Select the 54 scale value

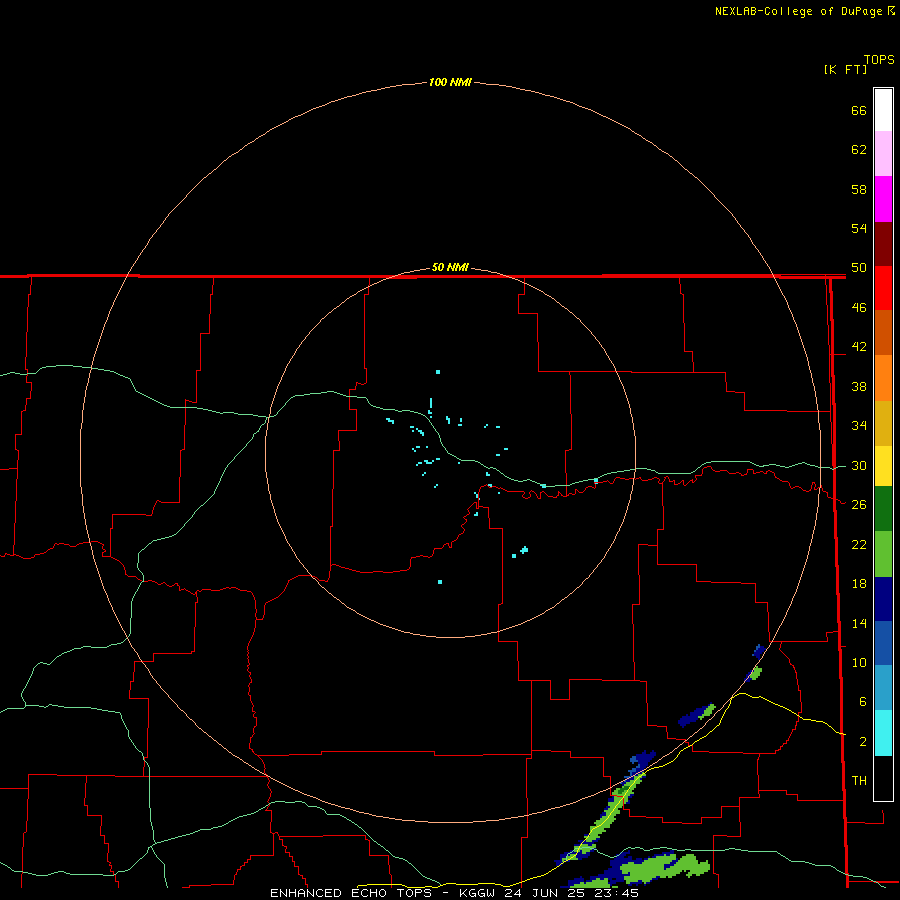tap(859, 228)
